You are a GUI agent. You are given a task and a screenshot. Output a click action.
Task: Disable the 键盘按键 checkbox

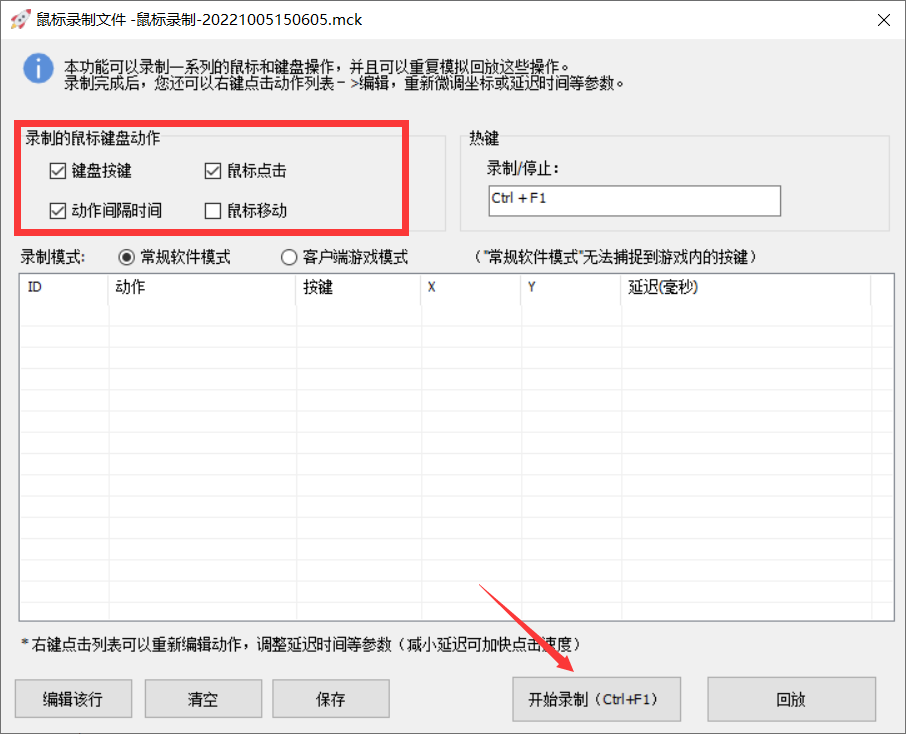pyautogui.click(x=58, y=170)
